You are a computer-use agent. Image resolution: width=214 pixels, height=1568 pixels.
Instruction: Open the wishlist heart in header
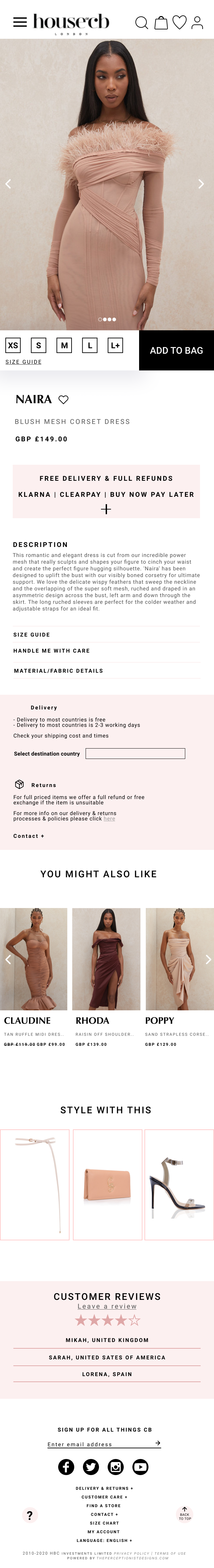coord(179,22)
